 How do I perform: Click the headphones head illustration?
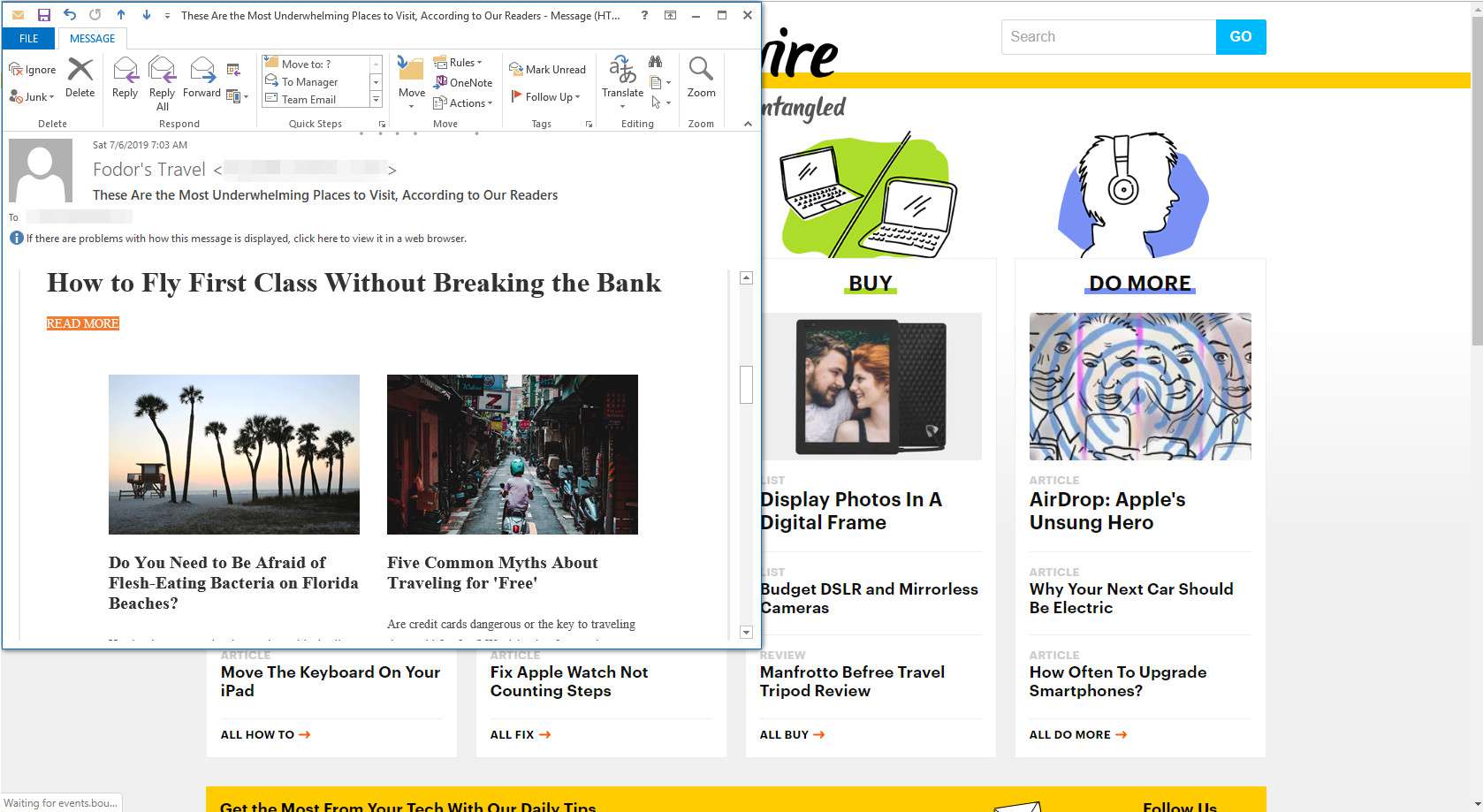tap(1133, 194)
